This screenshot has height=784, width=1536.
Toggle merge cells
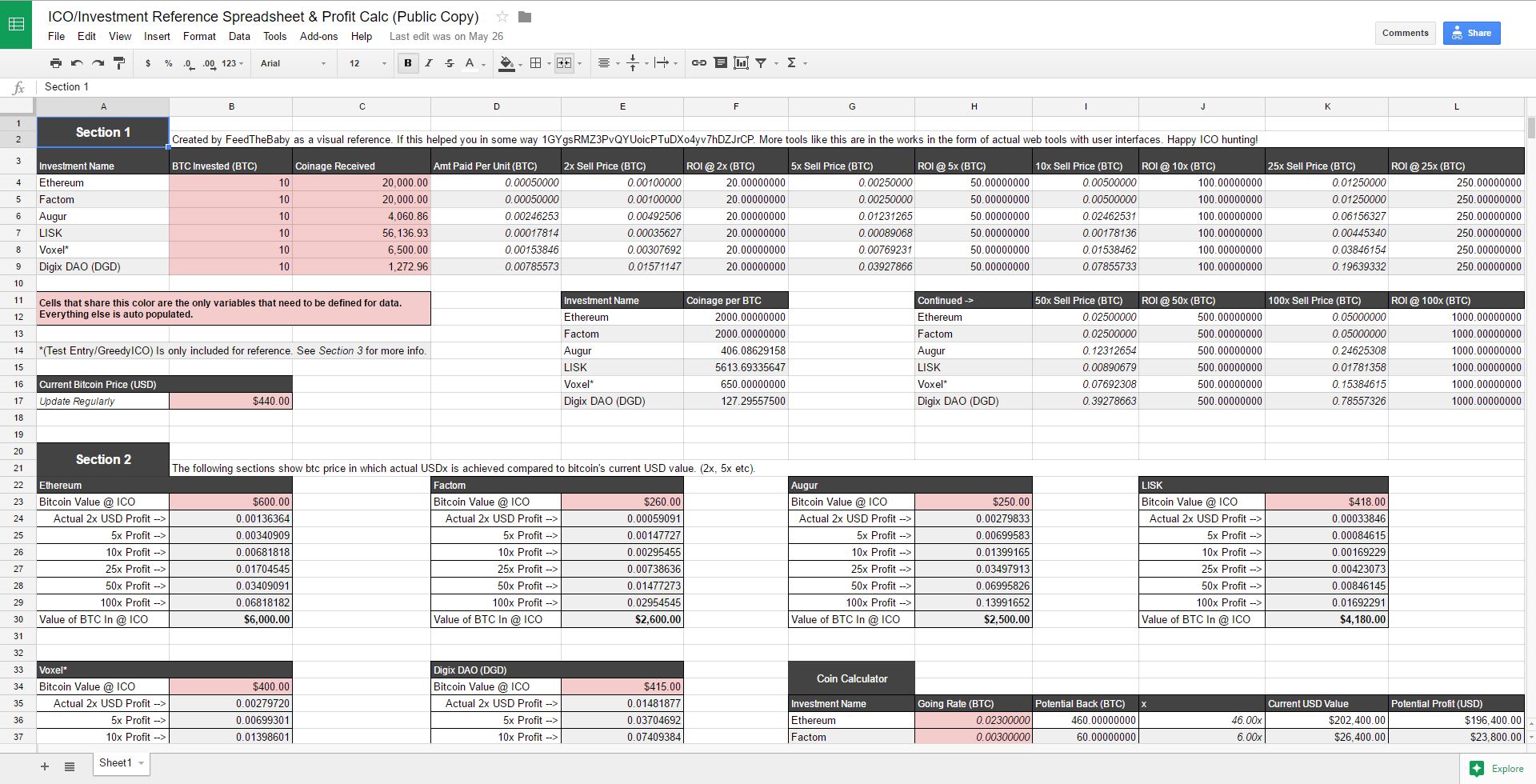[x=564, y=63]
